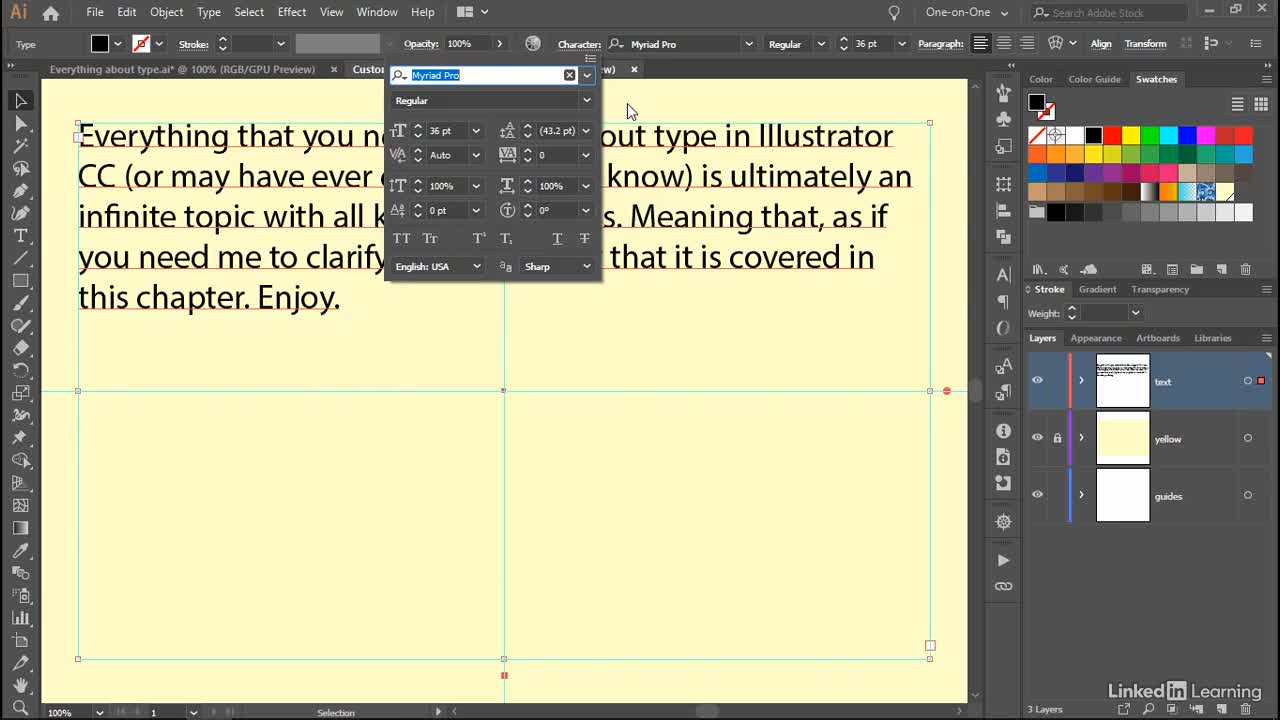Open English: USA language dropdown
1280x720 pixels.
(x=438, y=267)
